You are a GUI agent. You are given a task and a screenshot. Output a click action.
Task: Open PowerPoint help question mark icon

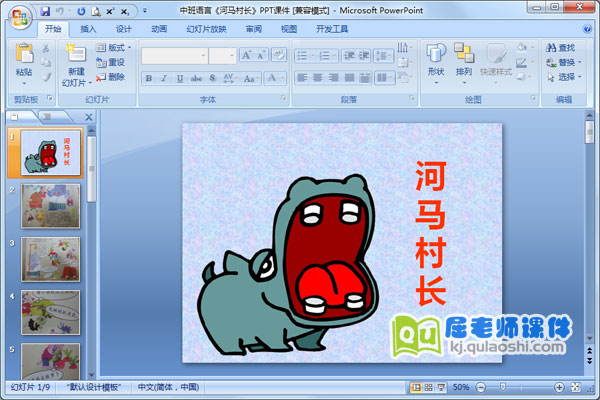coord(587,29)
